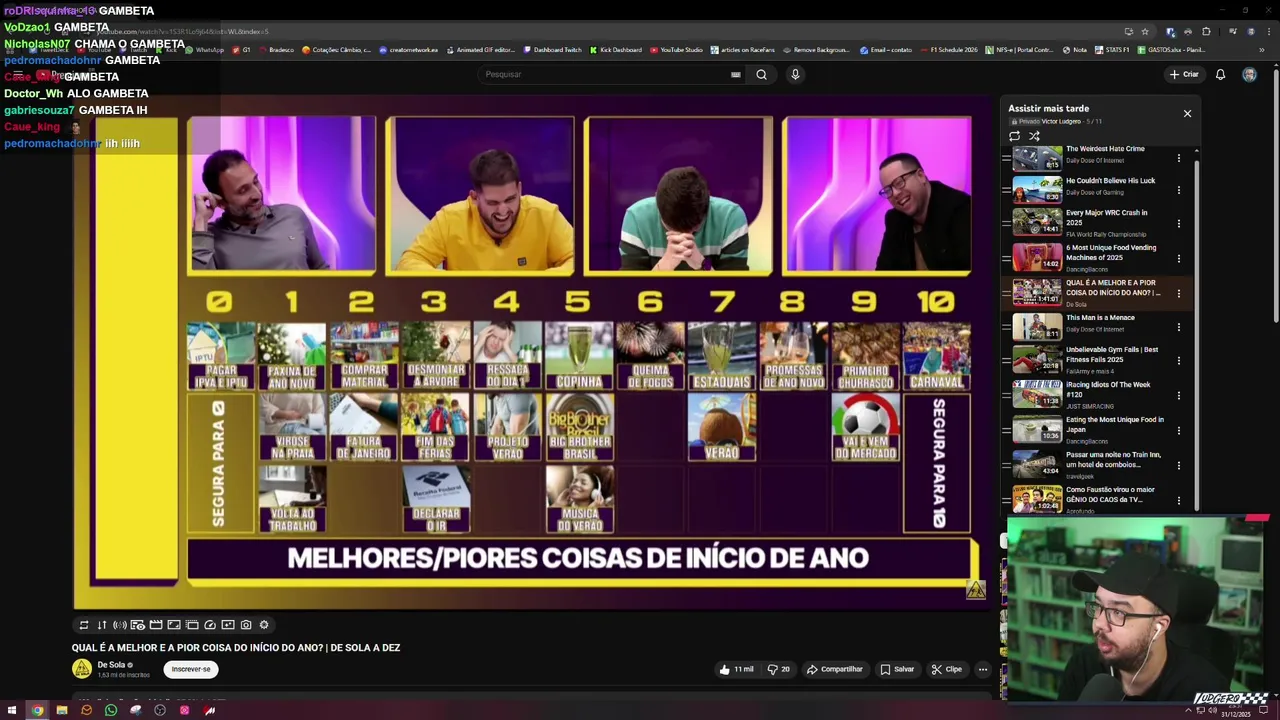Screen dimensions: 1280x720
Task: Close the Assistir mais tarde playlist panel
Action: point(1187,113)
